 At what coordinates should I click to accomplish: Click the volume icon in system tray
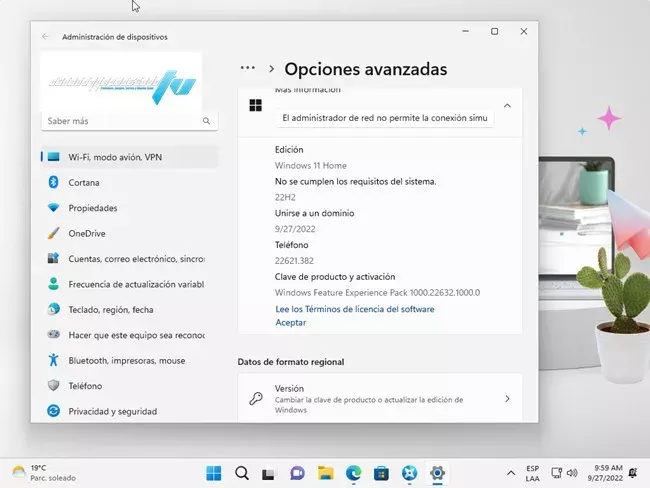(x=572, y=473)
